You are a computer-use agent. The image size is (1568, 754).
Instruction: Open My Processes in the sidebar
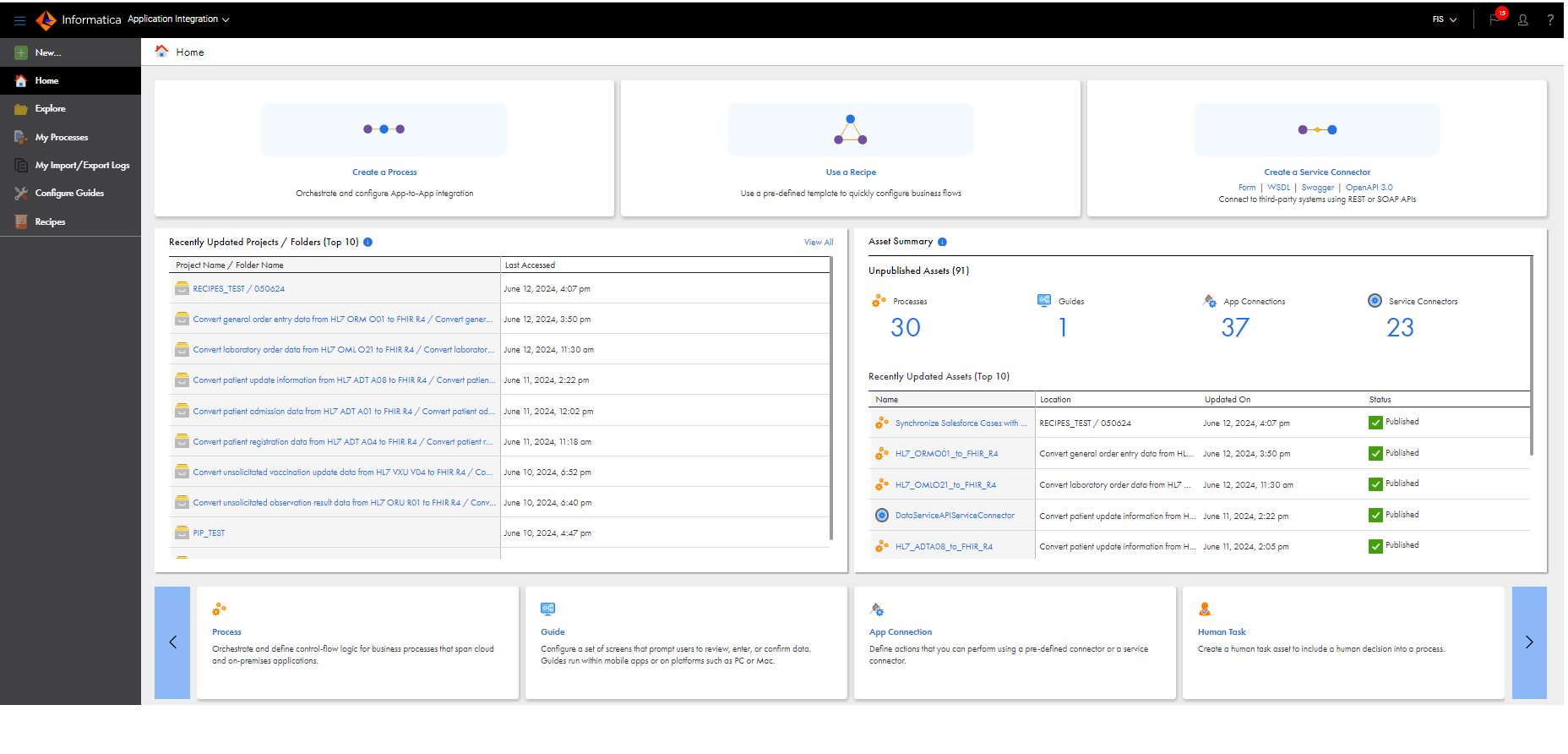[x=70, y=137]
